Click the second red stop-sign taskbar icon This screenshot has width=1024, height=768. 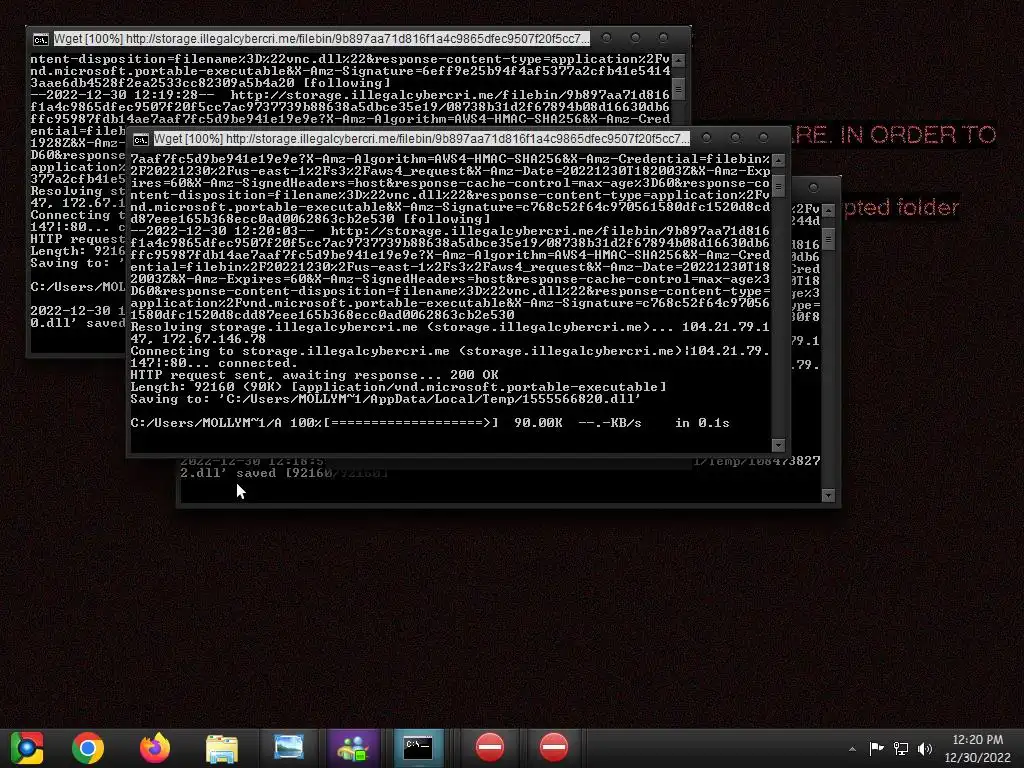pyautogui.click(x=554, y=747)
